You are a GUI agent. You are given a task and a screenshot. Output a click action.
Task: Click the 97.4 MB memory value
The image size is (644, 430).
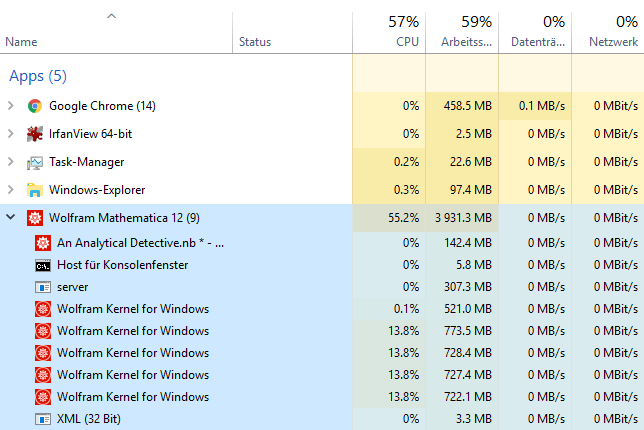point(471,190)
